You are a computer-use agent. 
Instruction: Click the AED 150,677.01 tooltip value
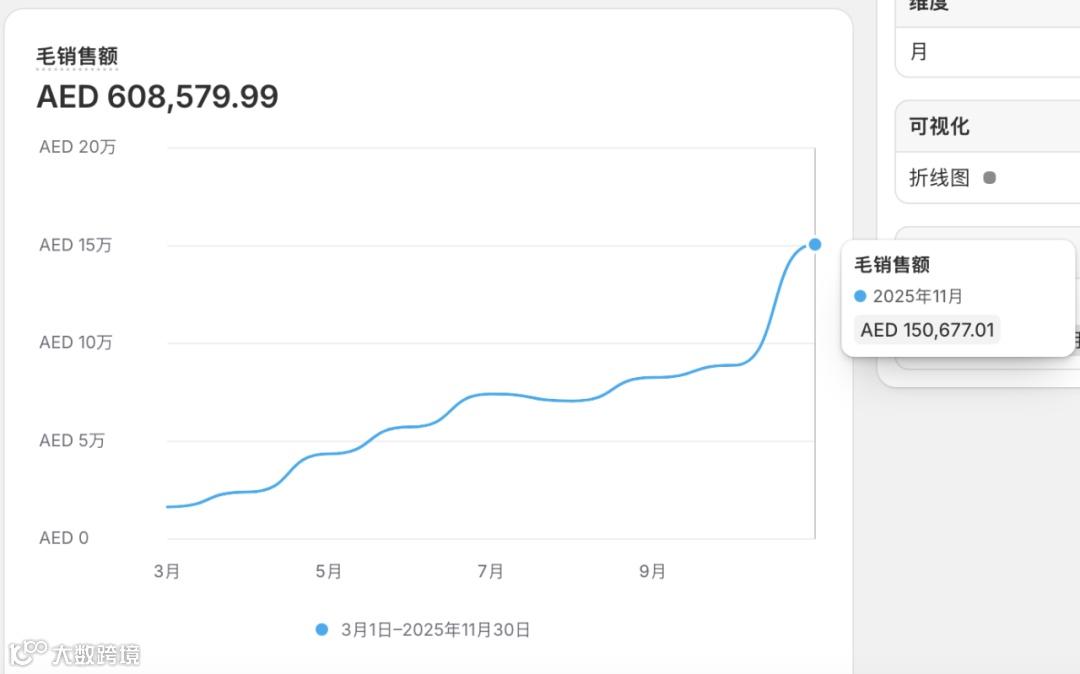coord(927,330)
